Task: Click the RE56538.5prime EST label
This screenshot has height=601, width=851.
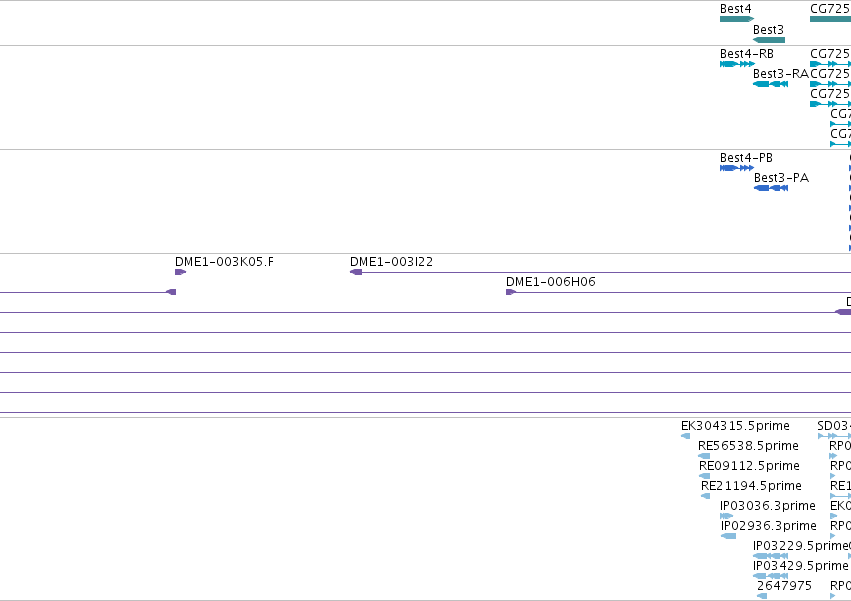Action: (x=748, y=446)
